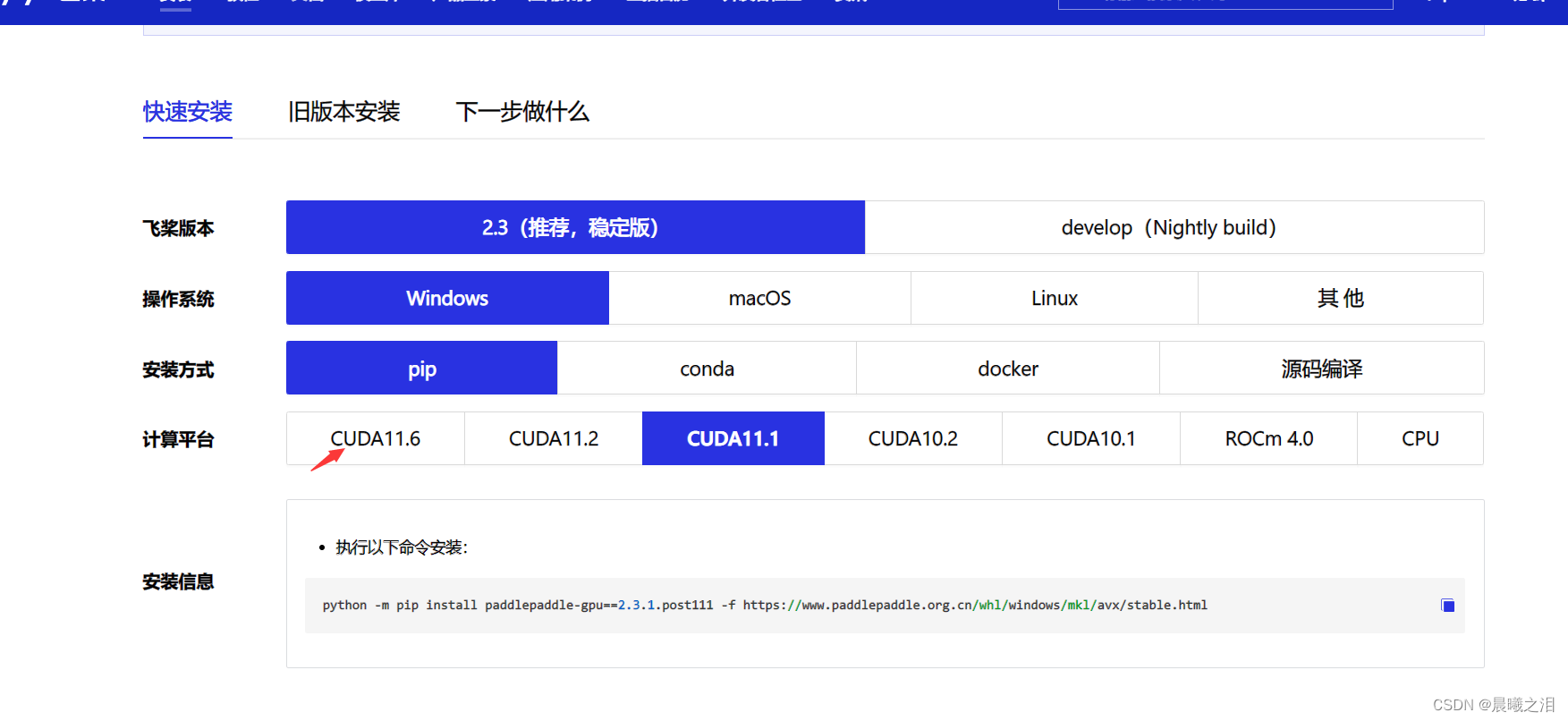
Task: Click the 安装方式 row label
Action: point(178,369)
